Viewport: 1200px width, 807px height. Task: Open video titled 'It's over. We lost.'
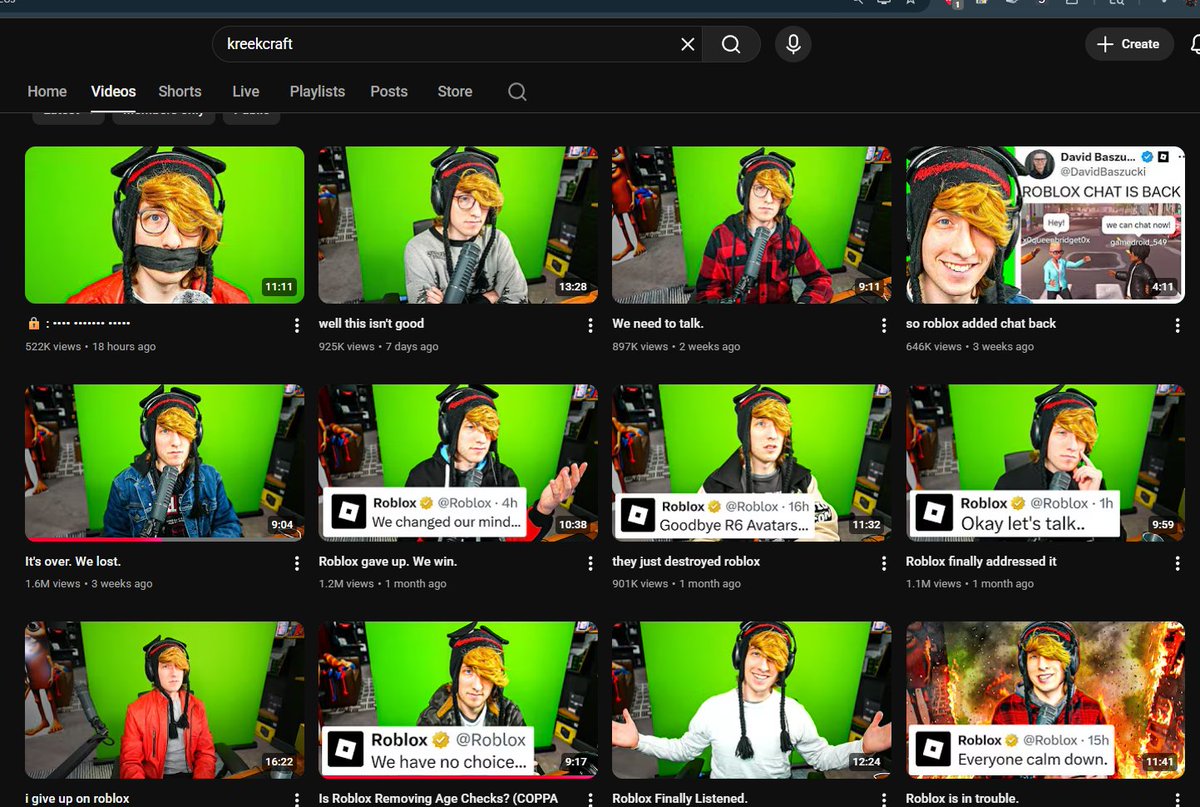pos(72,562)
